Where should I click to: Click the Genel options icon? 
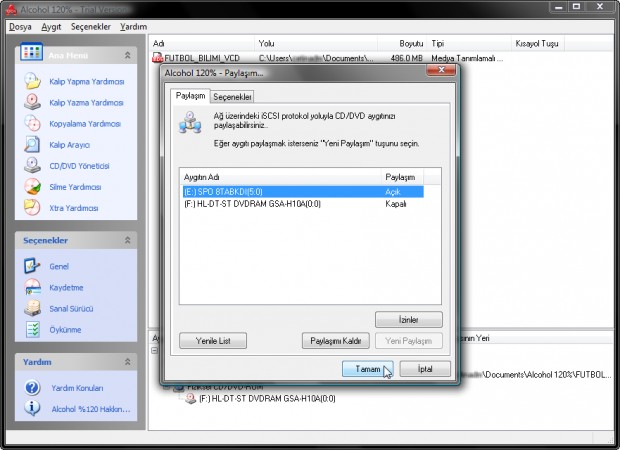(32, 266)
